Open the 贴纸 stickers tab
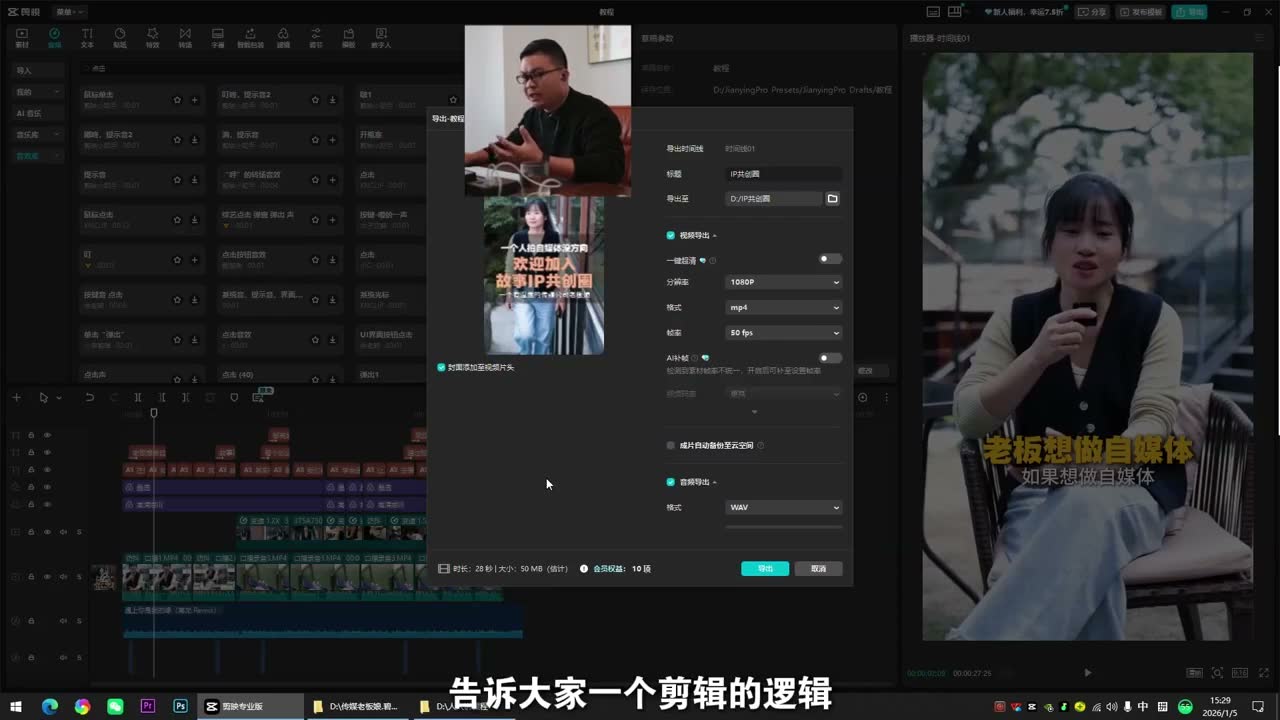The width and height of the screenshot is (1280, 720). point(120,38)
